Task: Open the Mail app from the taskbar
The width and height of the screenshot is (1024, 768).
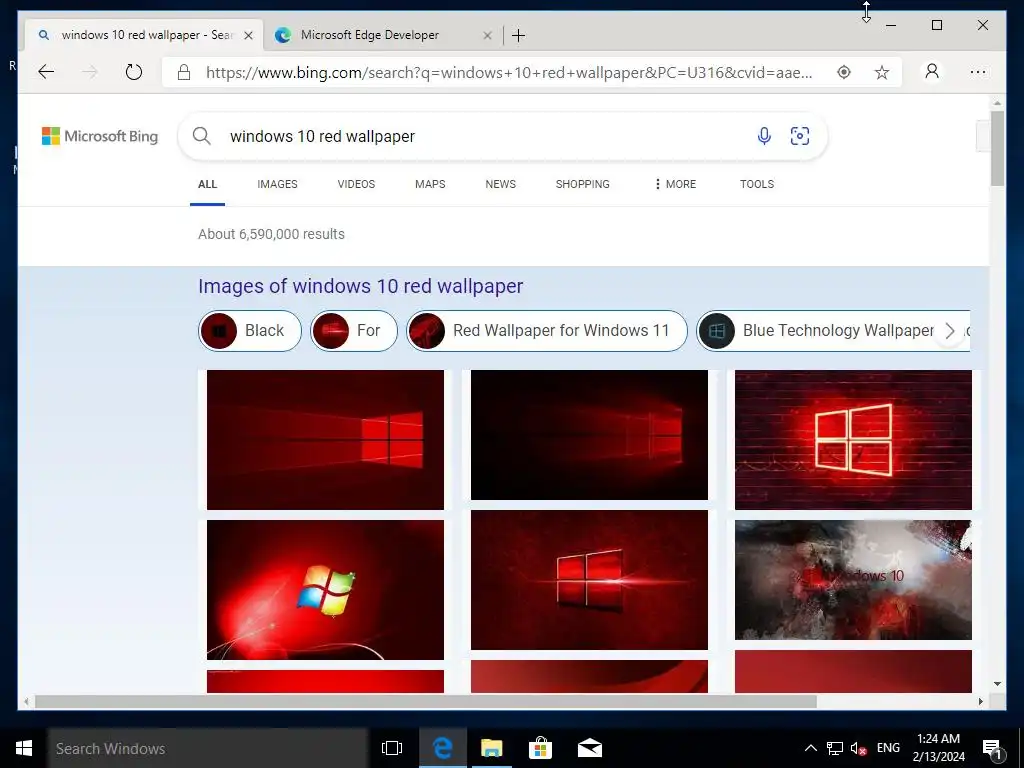Action: click(590, 748)
